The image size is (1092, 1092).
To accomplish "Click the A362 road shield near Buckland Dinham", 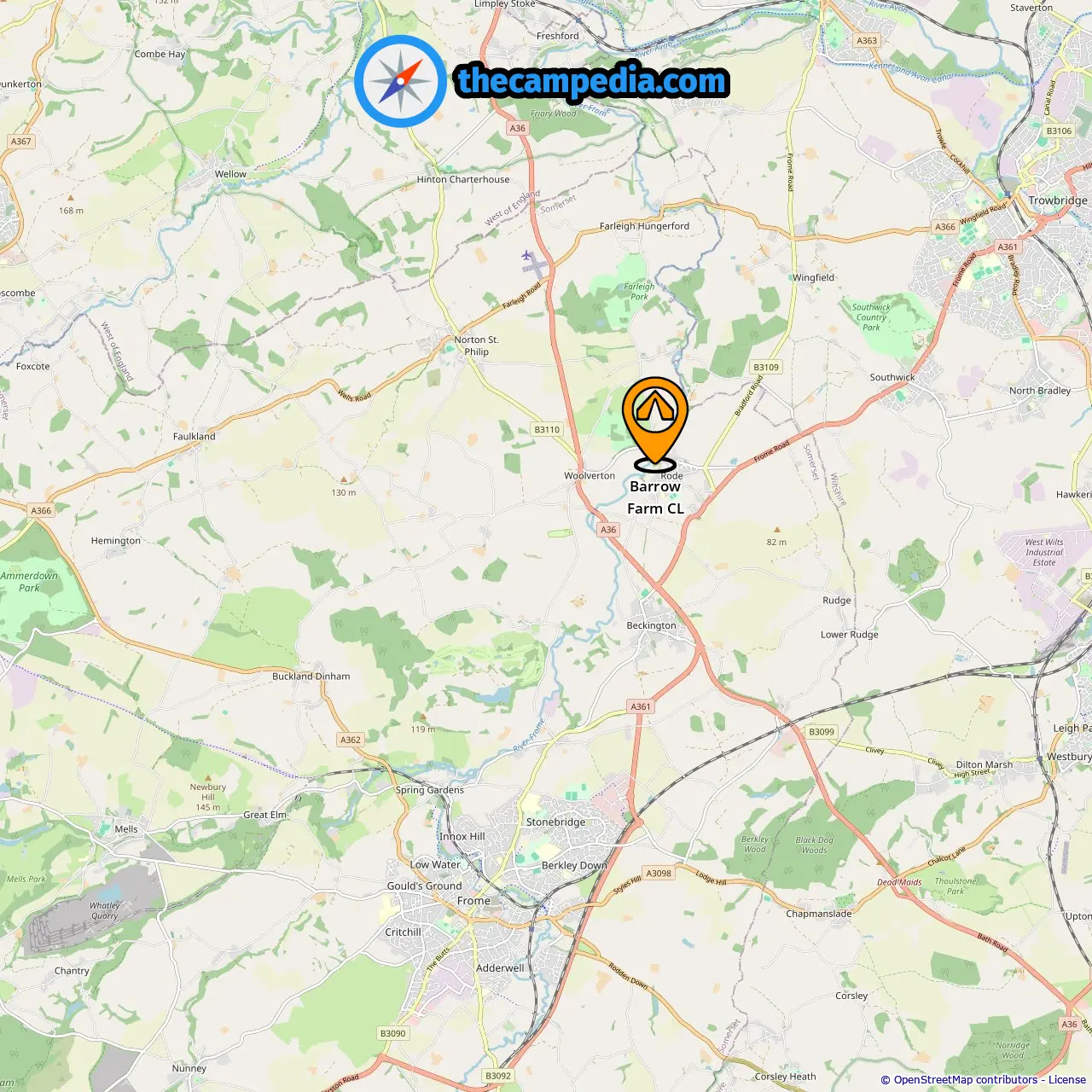I will pyautogui.click(x=351, y=740).
